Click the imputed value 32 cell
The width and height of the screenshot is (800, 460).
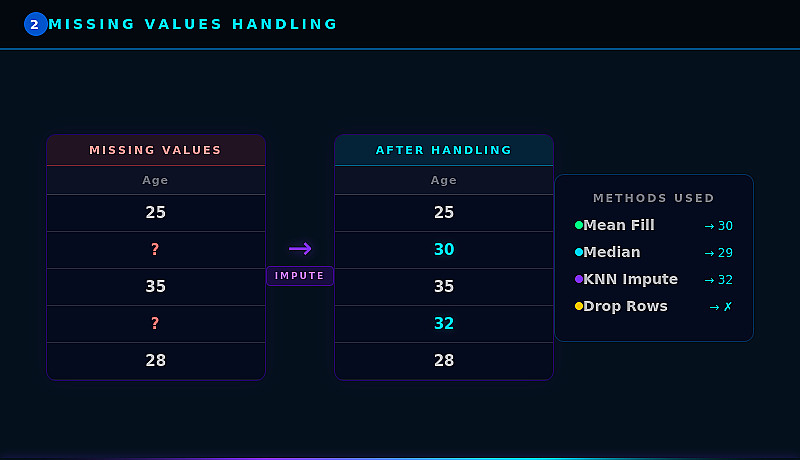coord(443,323)
